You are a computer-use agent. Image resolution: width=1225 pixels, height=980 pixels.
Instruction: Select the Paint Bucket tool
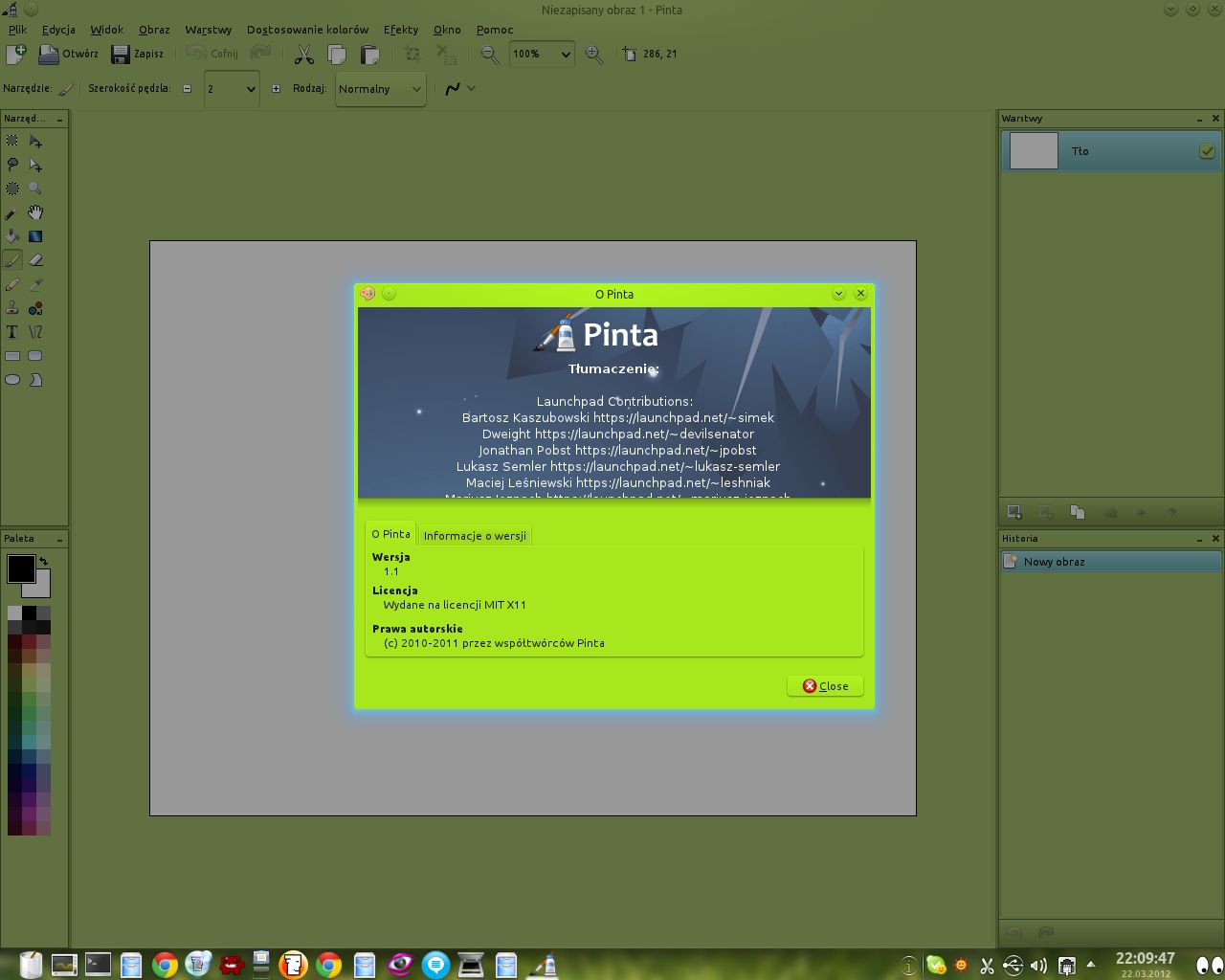tap(12, 236)
